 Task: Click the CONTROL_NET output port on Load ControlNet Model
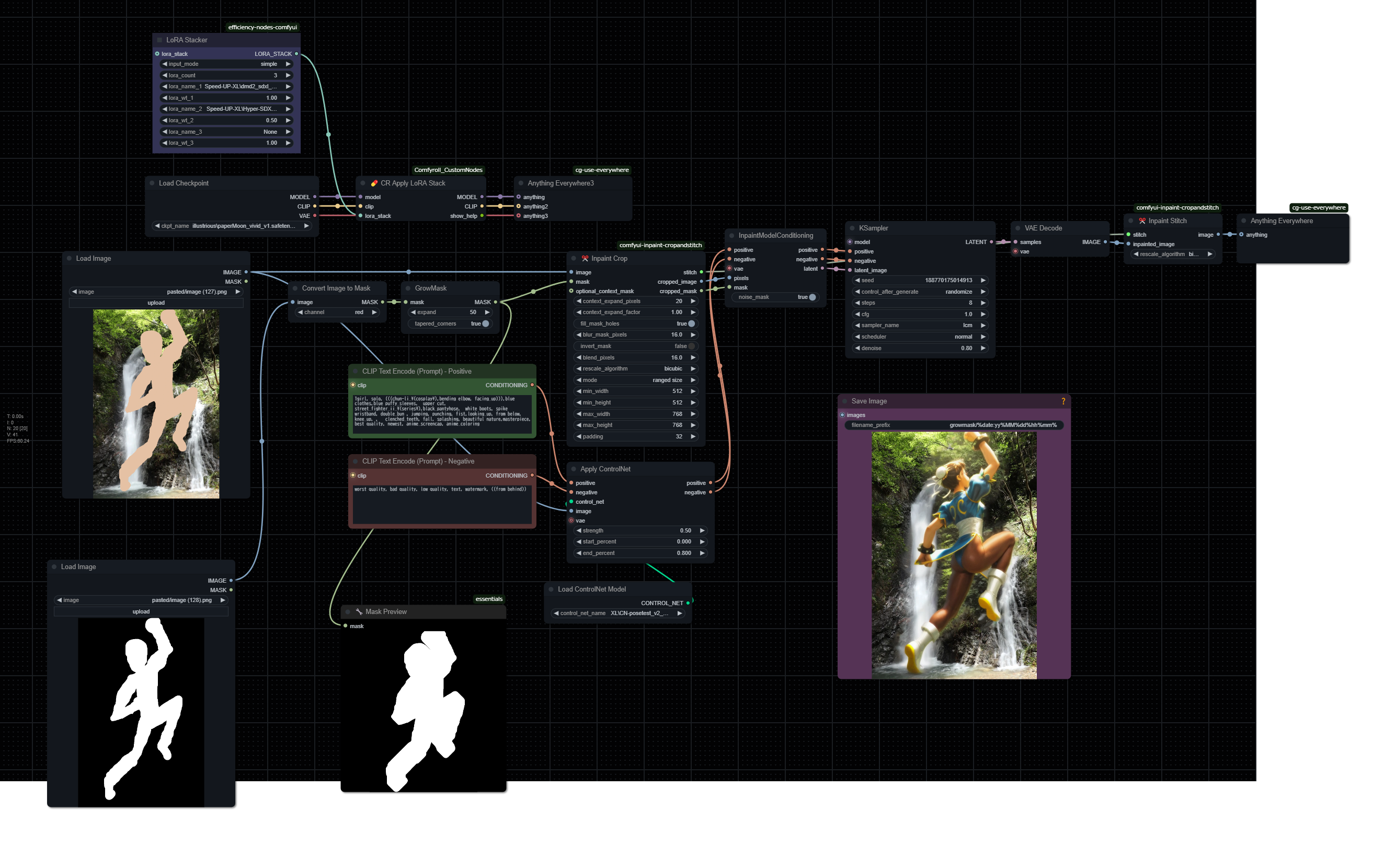pos(688,603)
